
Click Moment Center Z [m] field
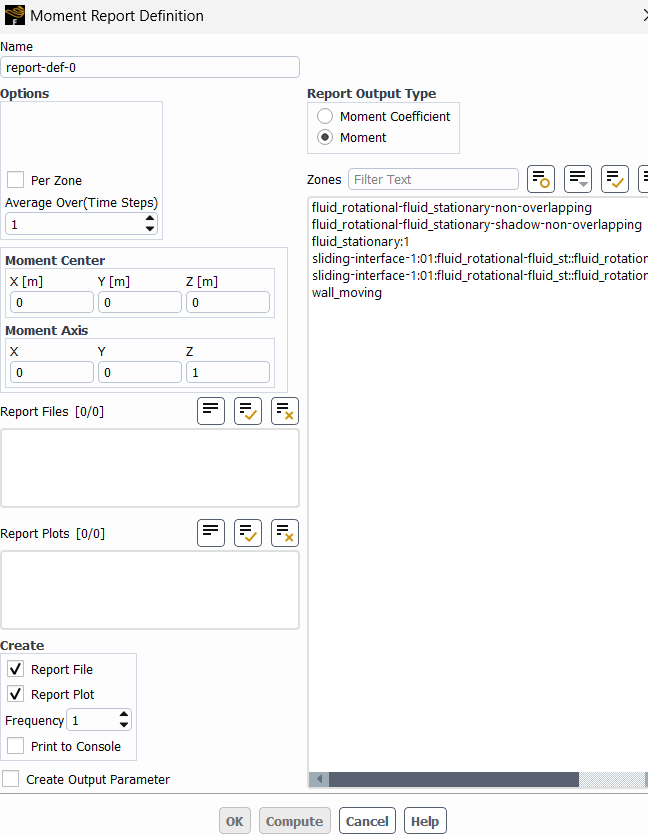tap(228, 302)
